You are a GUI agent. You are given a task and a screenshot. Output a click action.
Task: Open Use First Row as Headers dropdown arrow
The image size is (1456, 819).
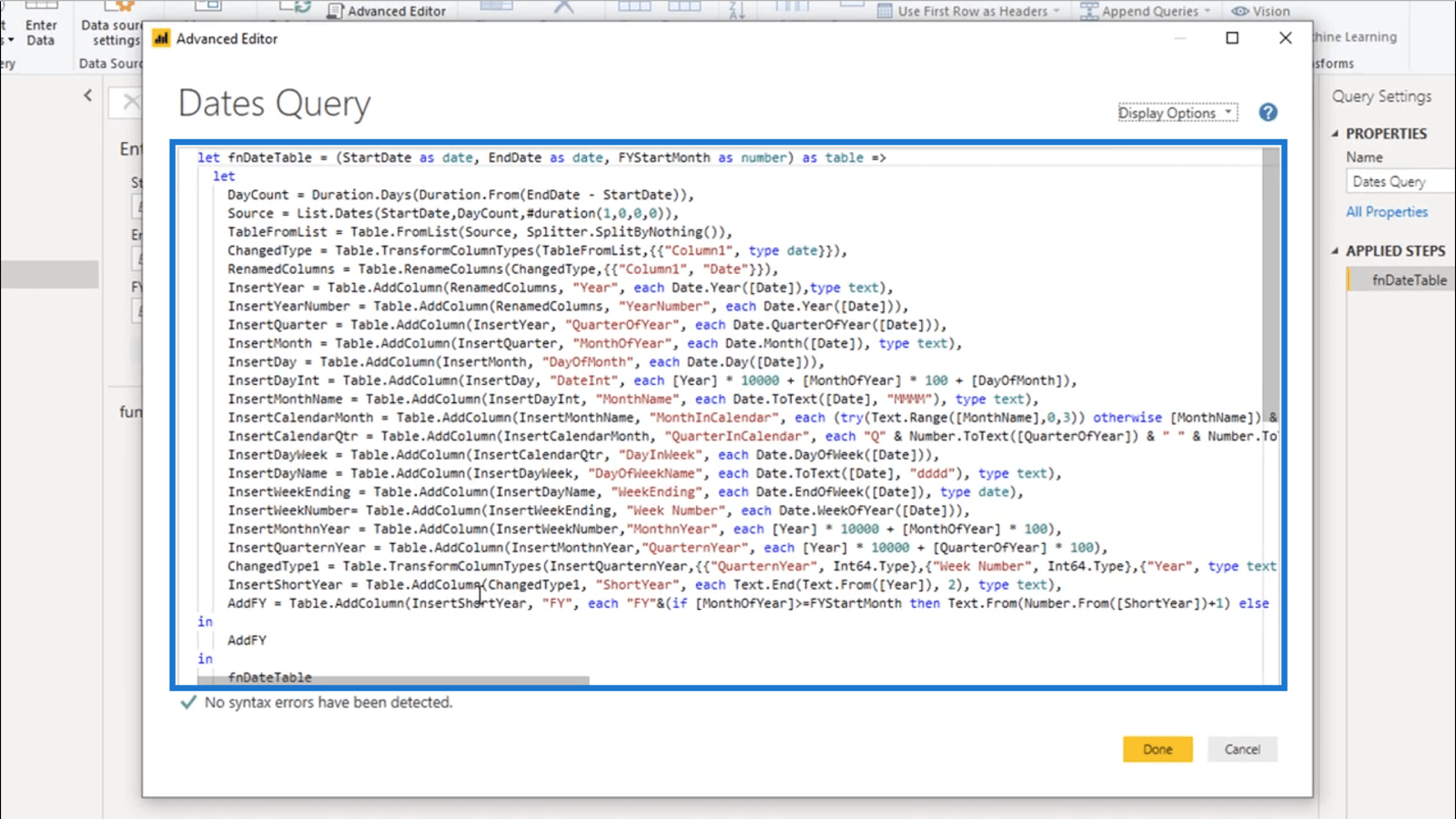pyautogui.click(x=1057, y=11)
